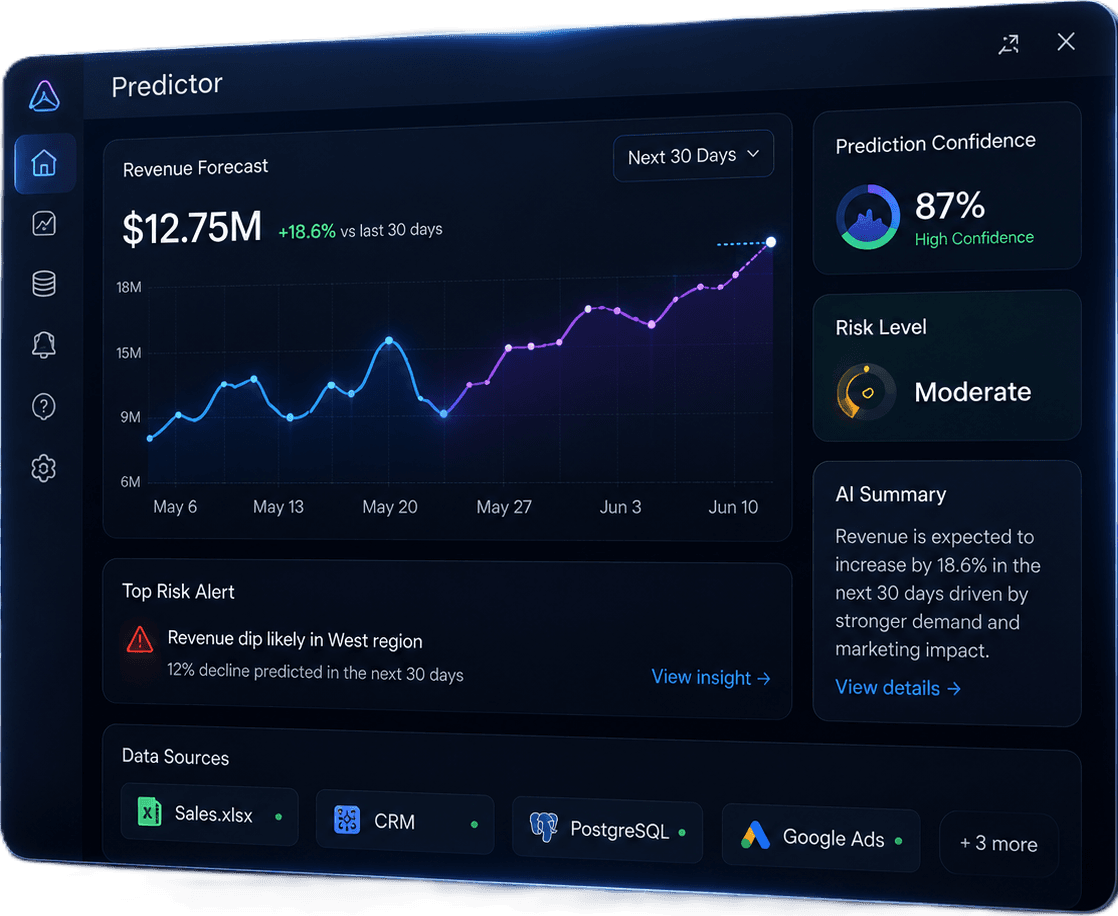Click the 18M axis label
The width and height of the screenshot is (1118, 916).
tap(129, 287)
